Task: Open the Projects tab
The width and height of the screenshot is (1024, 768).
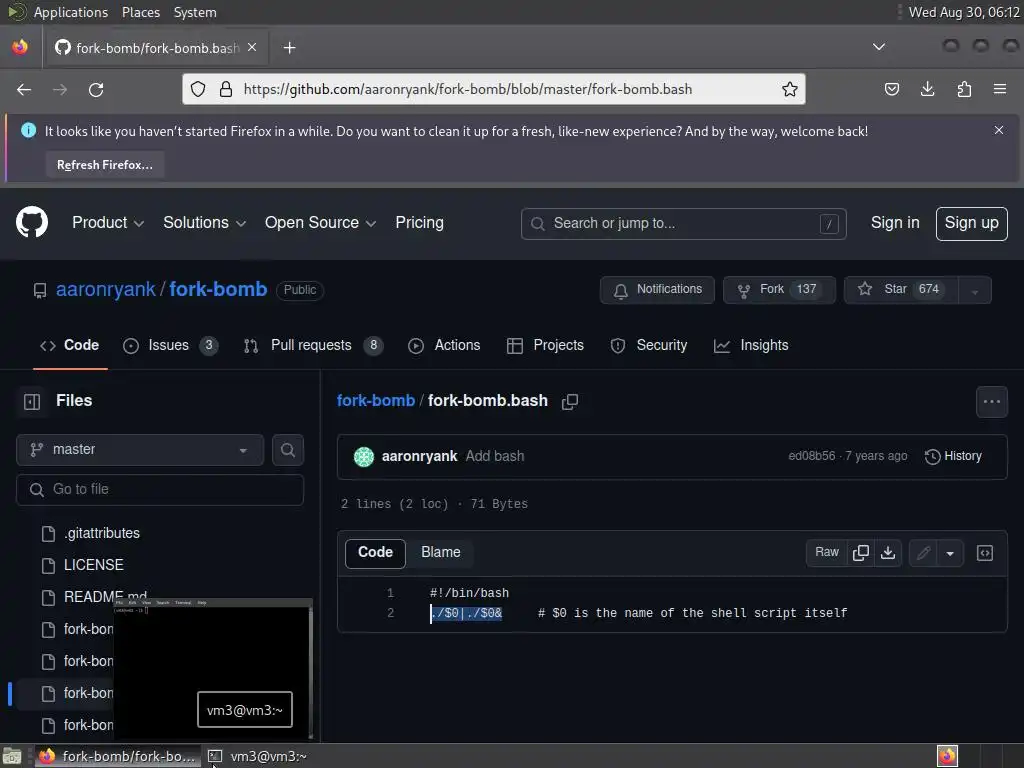Action: [x=545, y=345]
